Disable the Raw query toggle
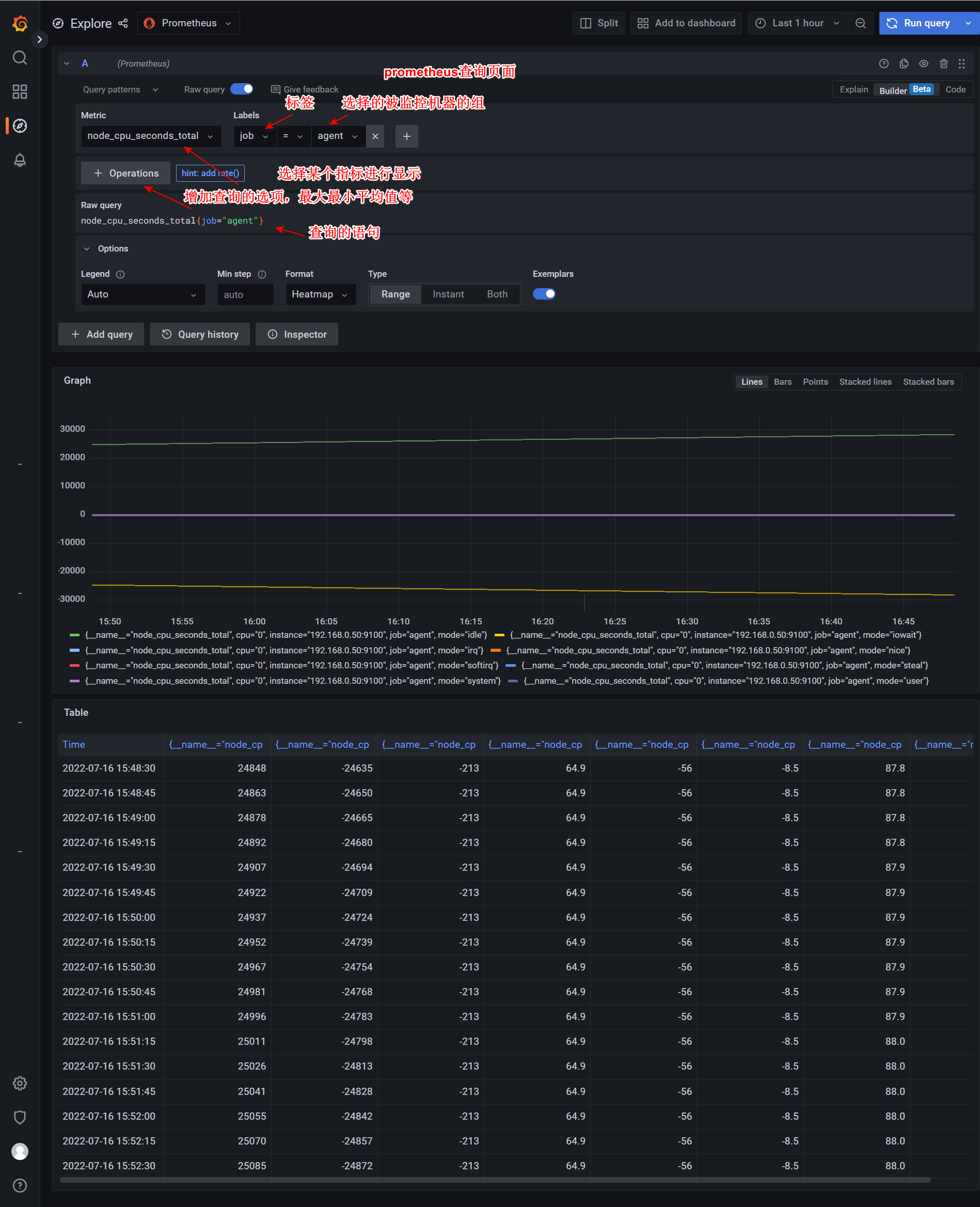This screenshot has width=980, height=1207. click(x=242, y=89)
